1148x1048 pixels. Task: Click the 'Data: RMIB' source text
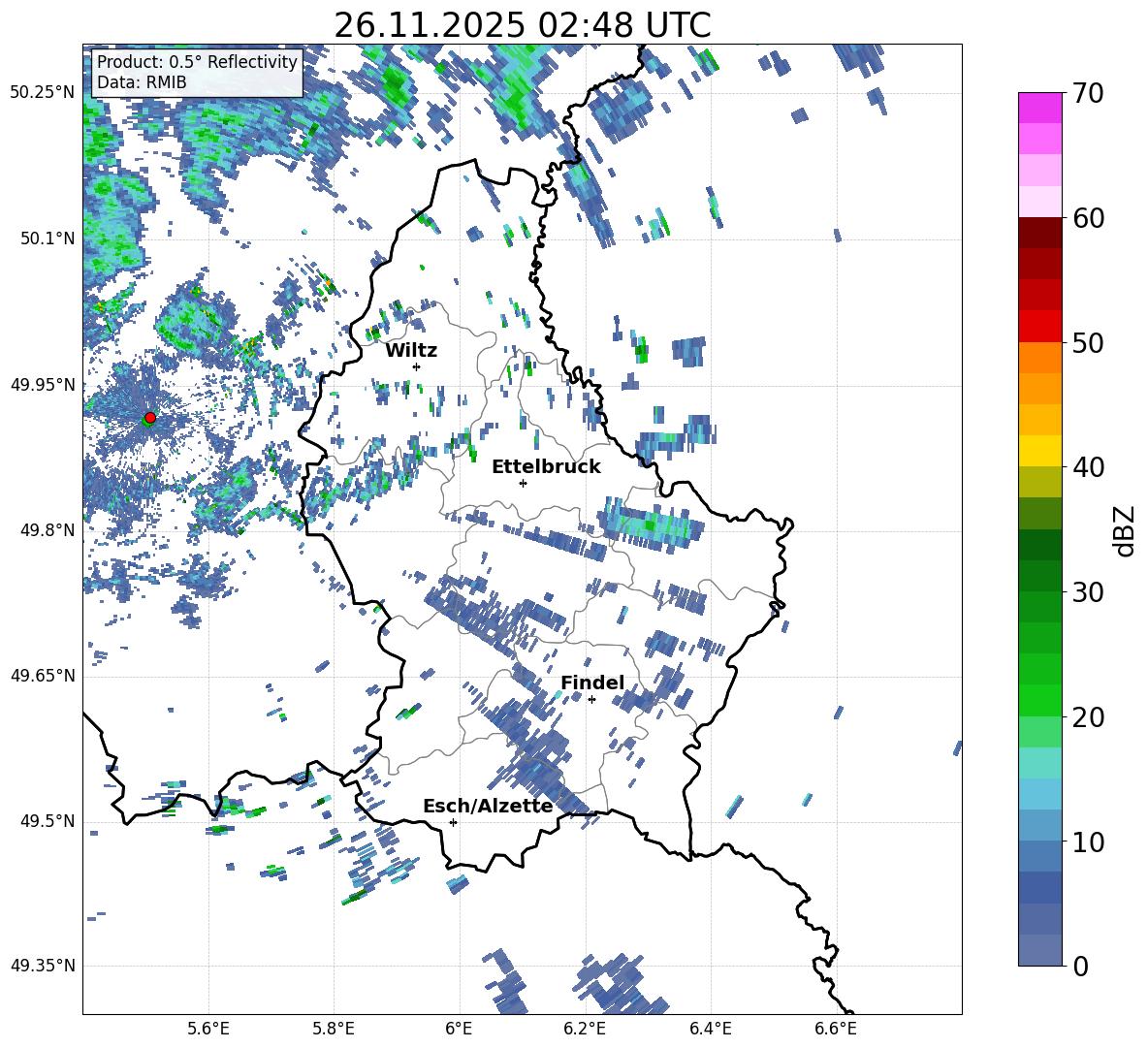(142, 82)
